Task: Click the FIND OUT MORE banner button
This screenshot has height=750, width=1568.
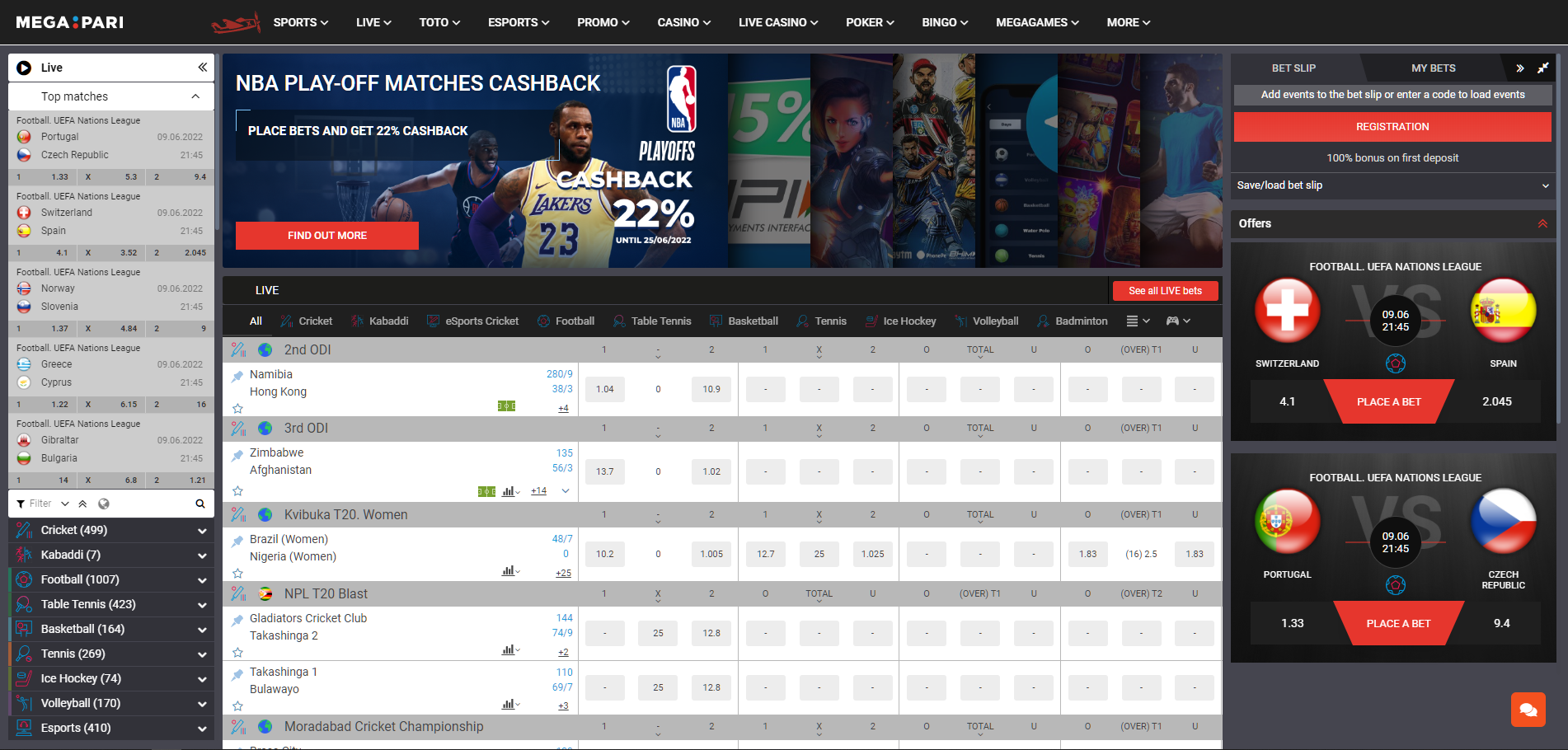Action: point(327,236)
